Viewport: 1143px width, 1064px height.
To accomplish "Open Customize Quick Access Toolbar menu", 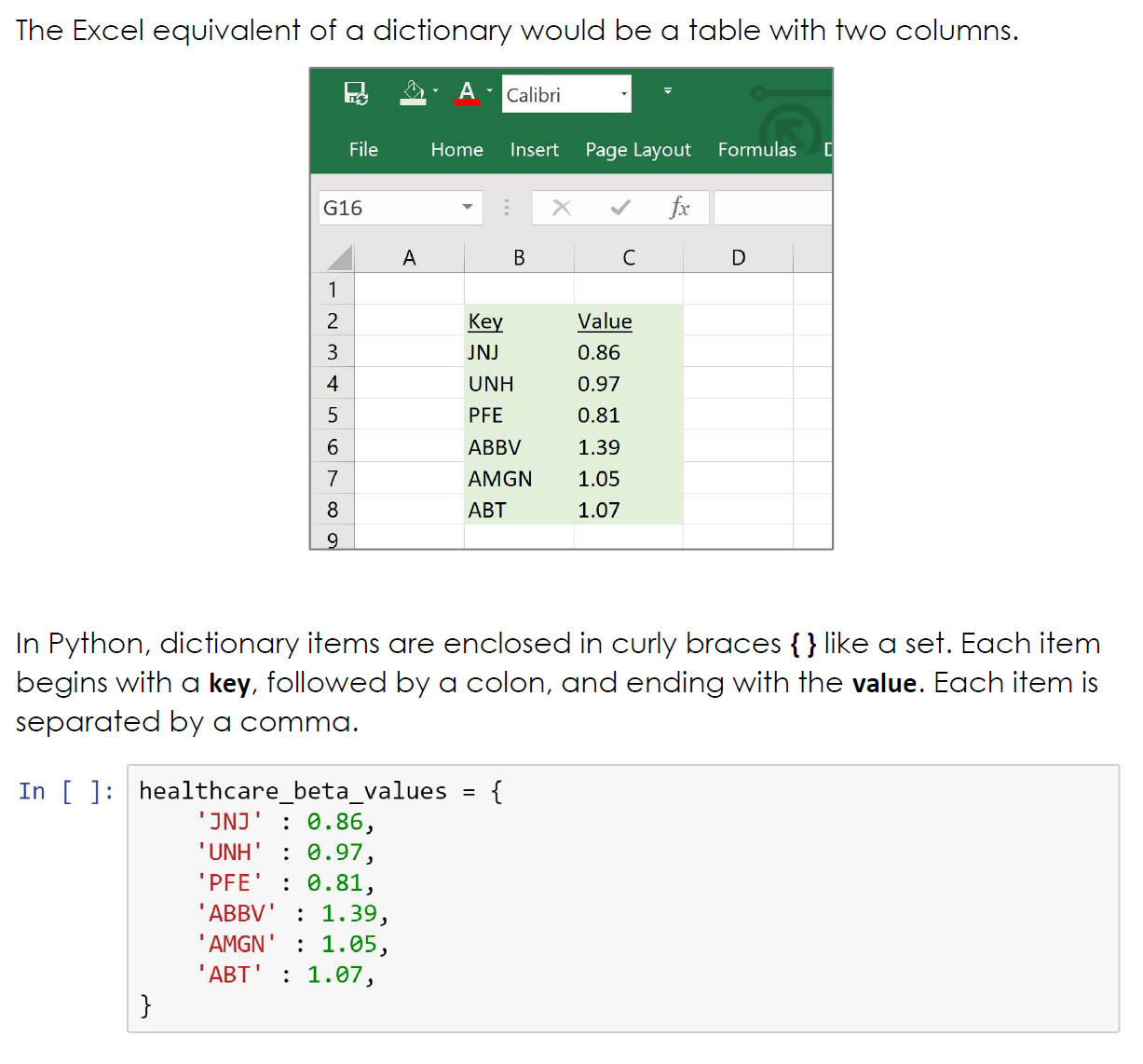I will pyautogui.click(x=667, y=91).
